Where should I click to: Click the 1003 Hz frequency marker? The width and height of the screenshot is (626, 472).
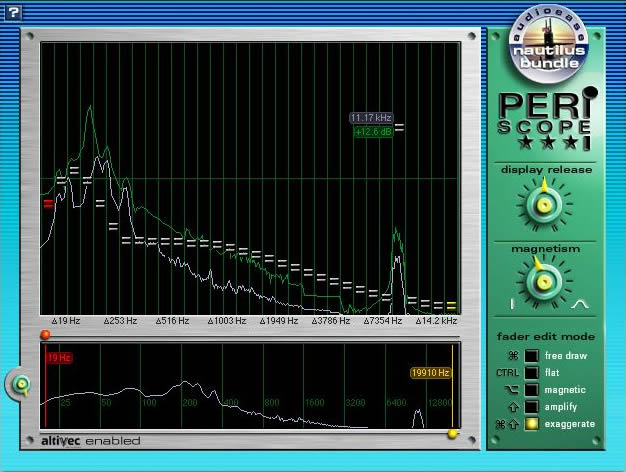pyautogui.click(x=227, y=322)
